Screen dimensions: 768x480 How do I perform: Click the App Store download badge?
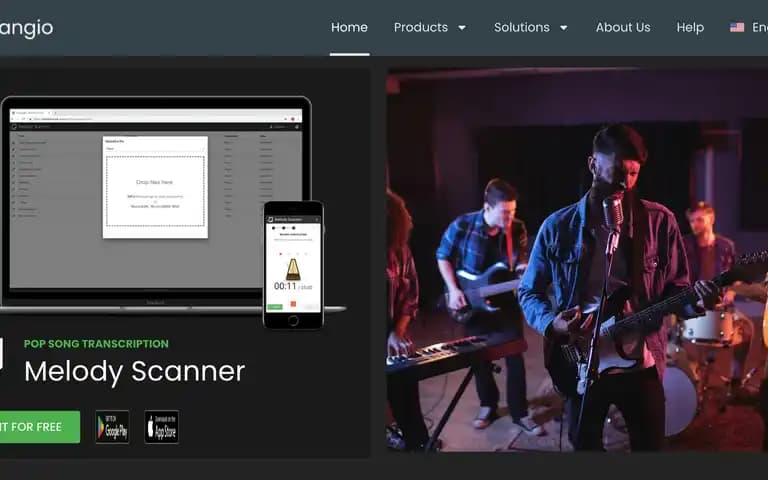[x=162, y=427]
